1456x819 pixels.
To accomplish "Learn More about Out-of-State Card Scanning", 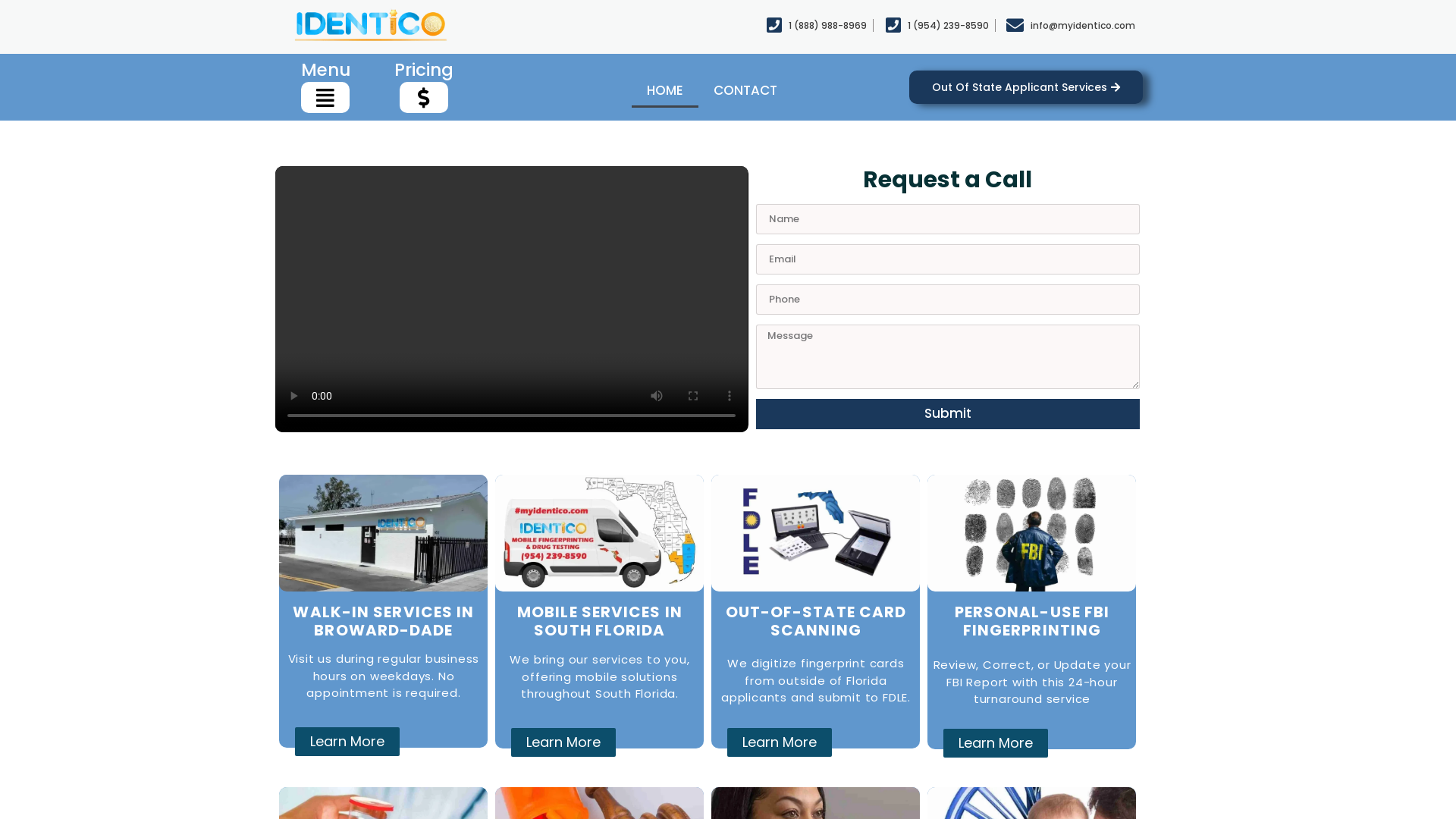I will click(x=780, y=742).
